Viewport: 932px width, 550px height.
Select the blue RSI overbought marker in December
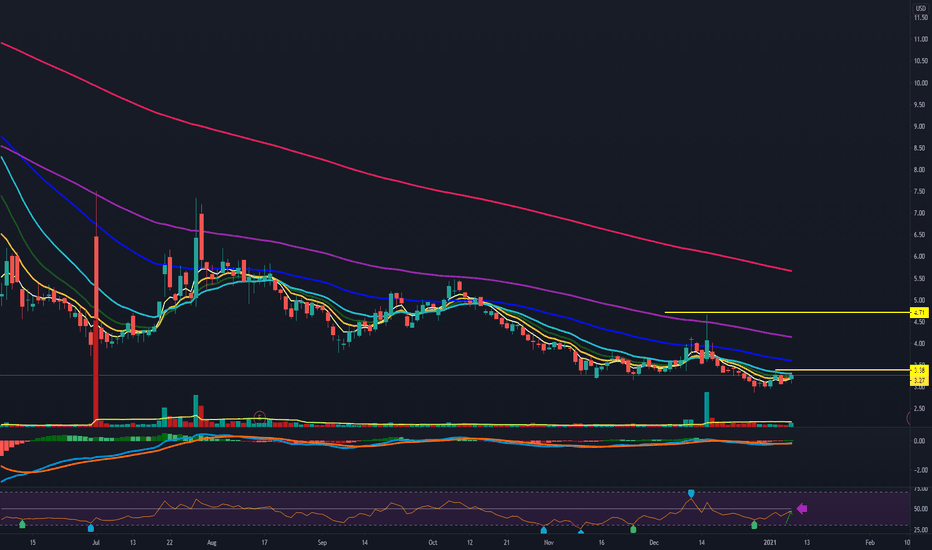coord(691,494)
